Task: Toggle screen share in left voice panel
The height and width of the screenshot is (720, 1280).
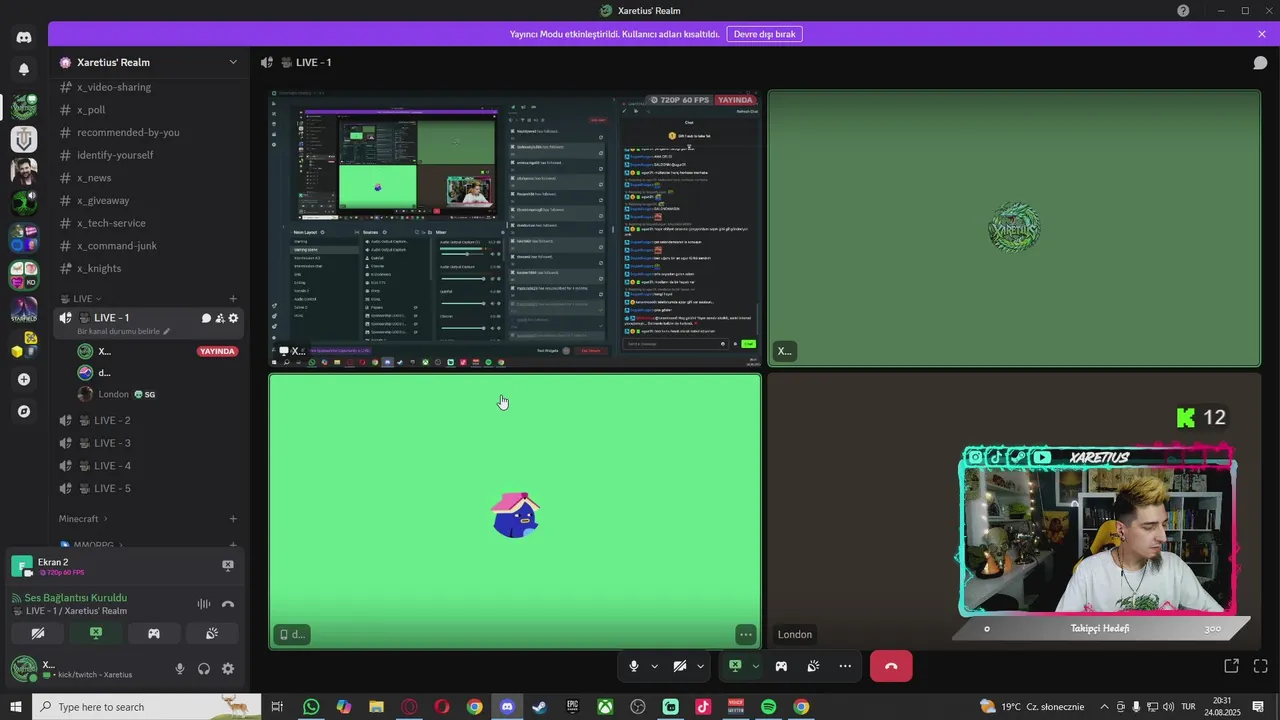Action: pyautogui.click(x=96, y=633)
